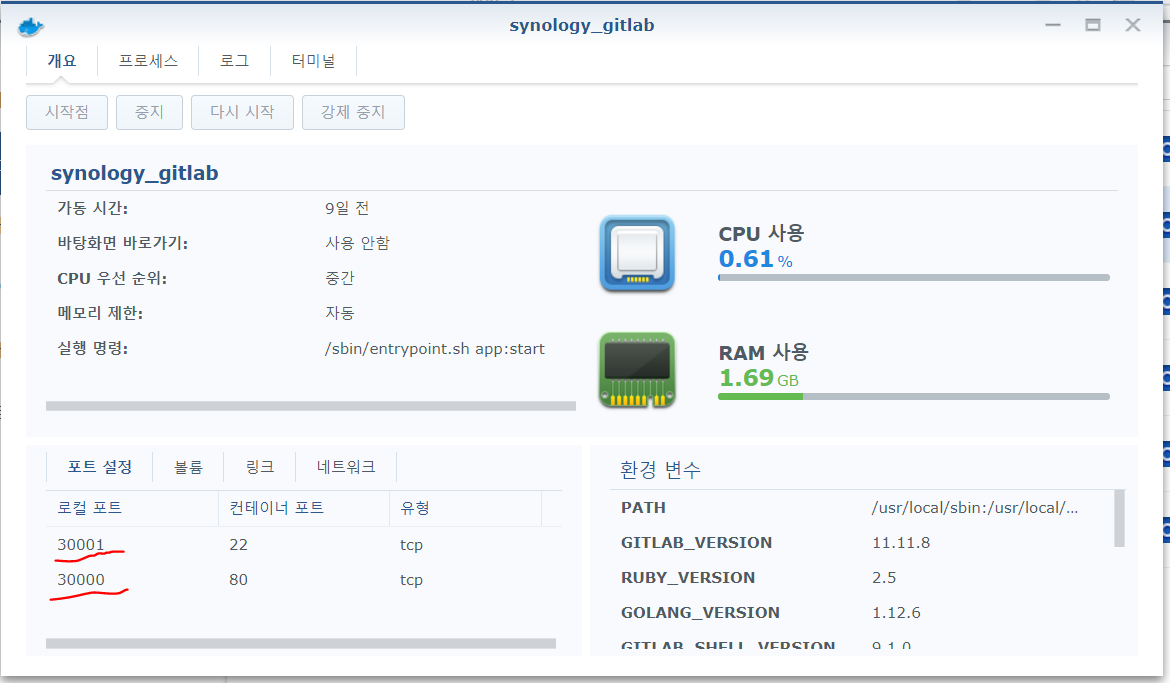Screen dimensions: 1170x683
Task: Click tcp type in port 22 row
Action: [411, 545]
